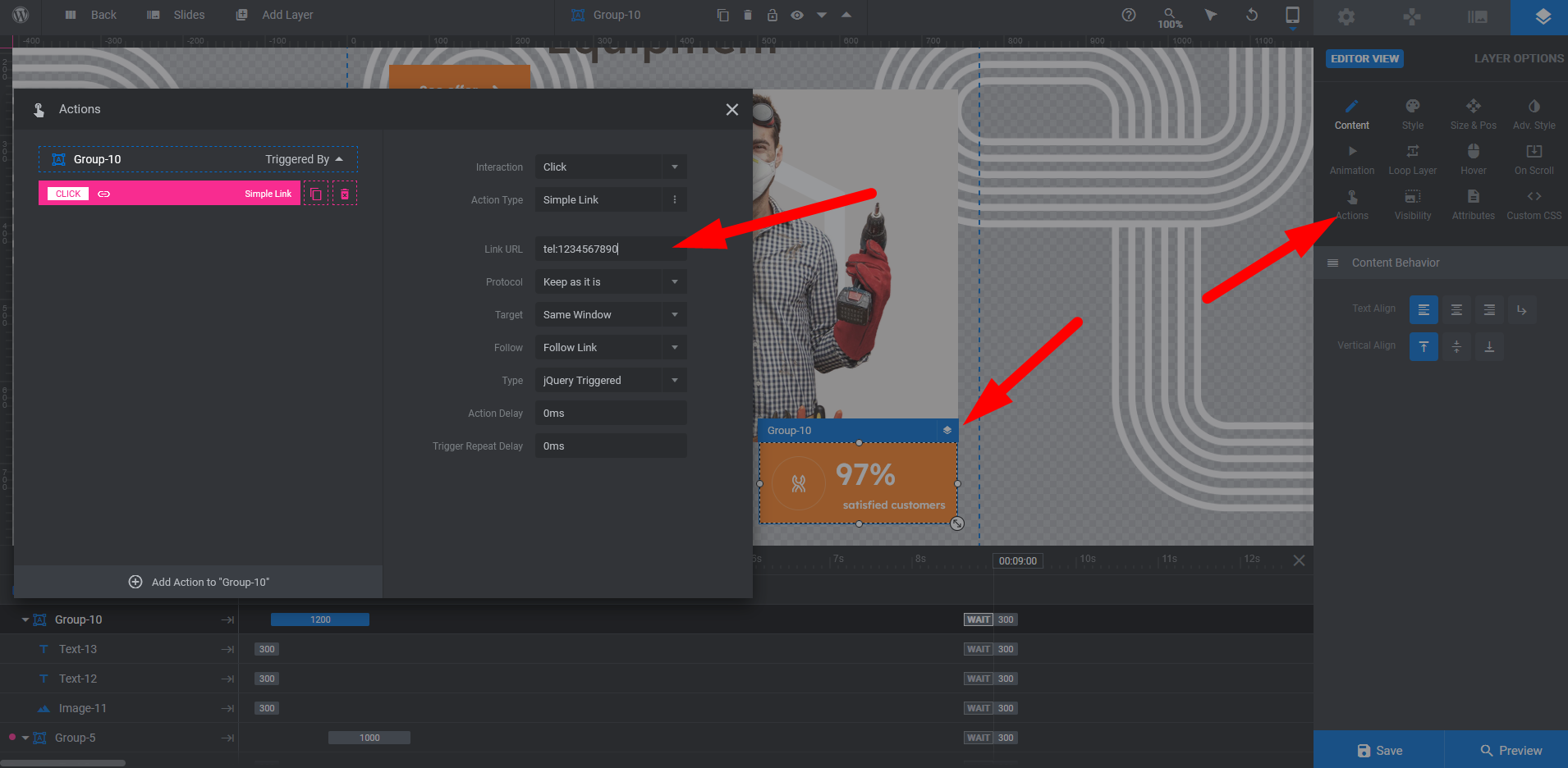Set text align to left
The height and width of the screenshot is (768, 1568).
coord(1424,309)
